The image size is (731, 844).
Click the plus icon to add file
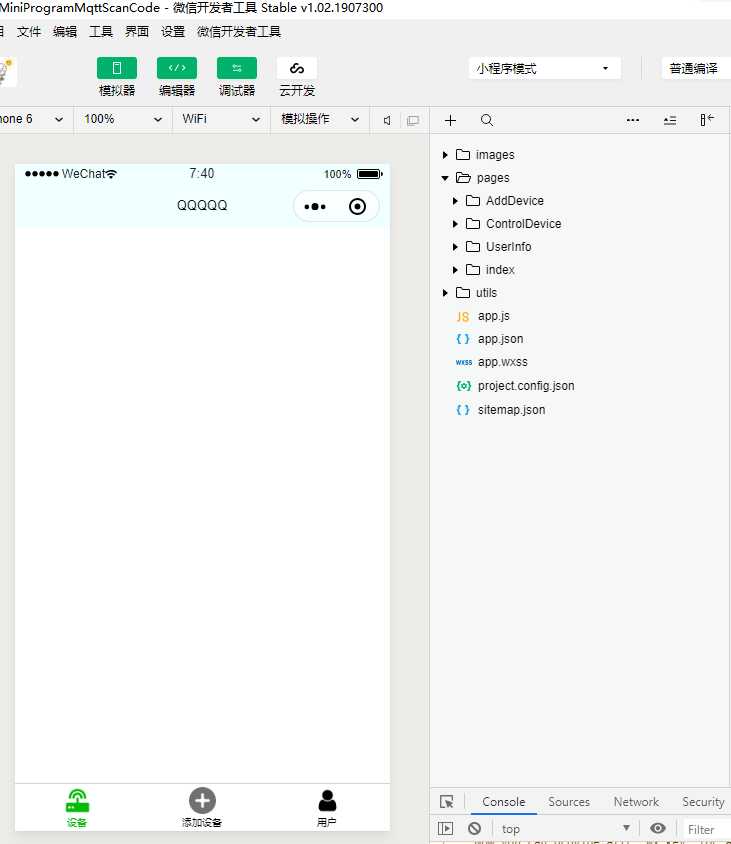[451, 120]
